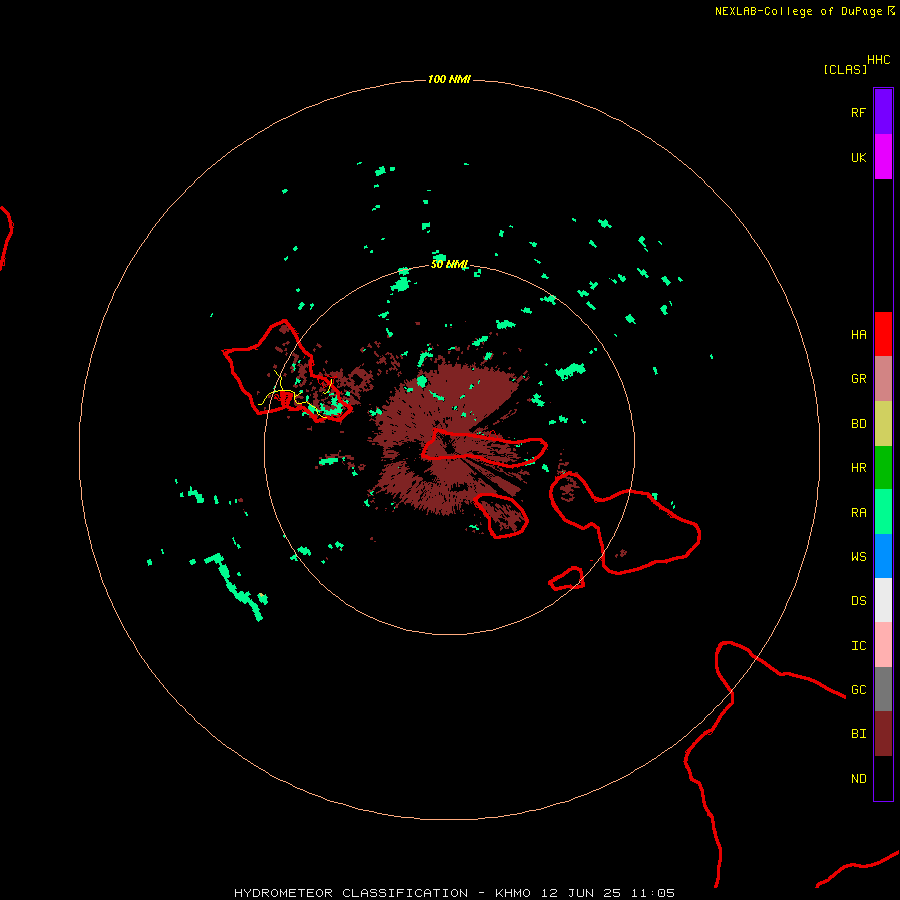Click the brown BI legend swatch
This screenshot has height=900, width=900.
(883, 734)
